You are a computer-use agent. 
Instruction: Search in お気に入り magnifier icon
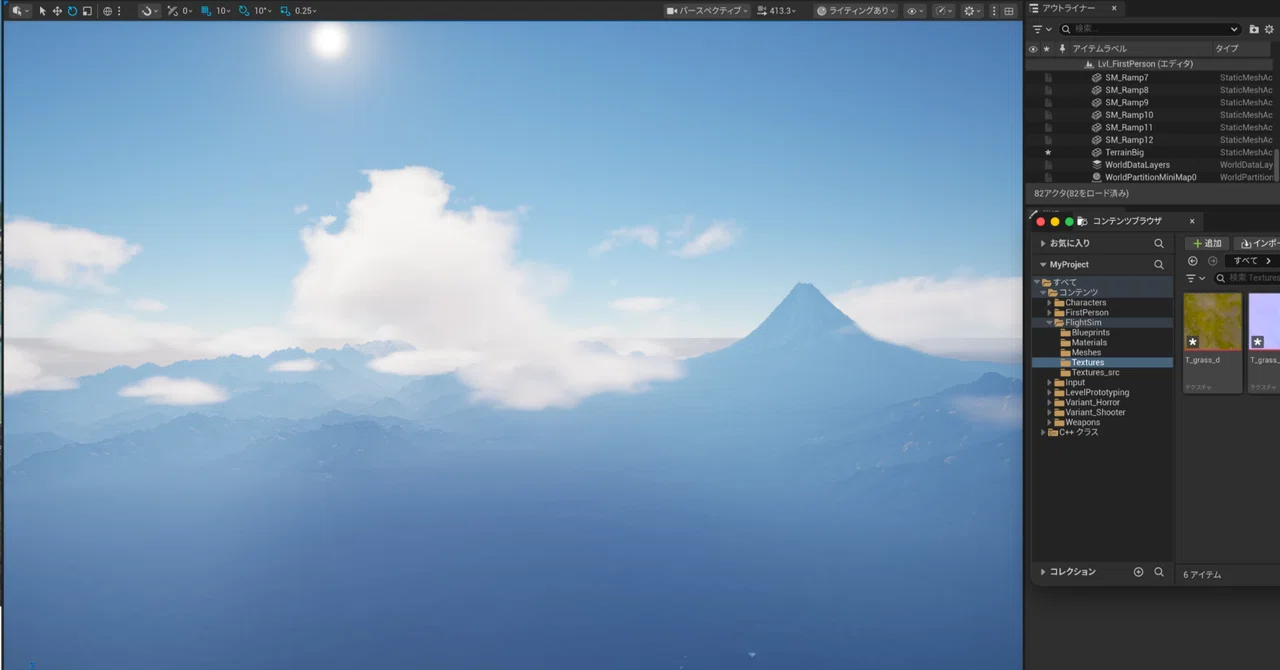pyautogui.click(x=1159, y=243)
